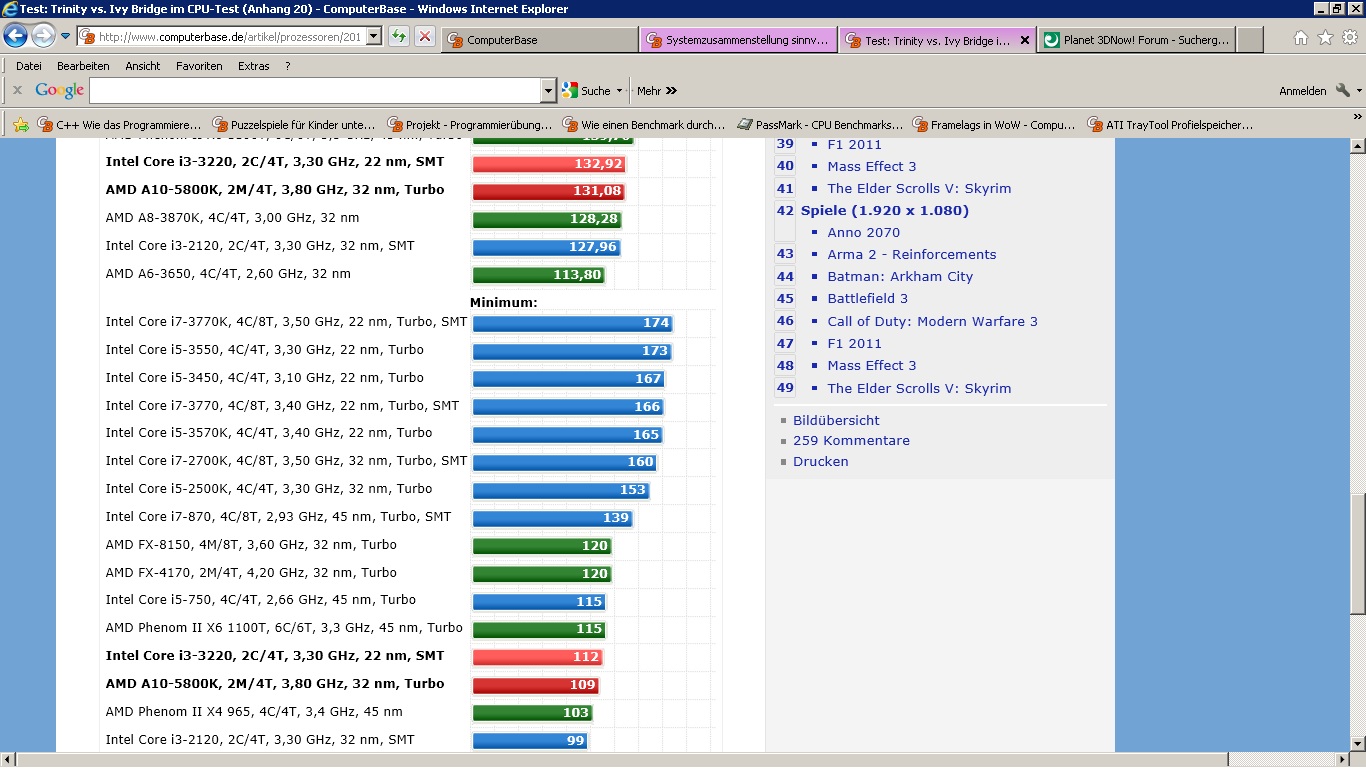Open the Bildübersicht link
The width and height of the screenshot is (1366, 772).
836,420
